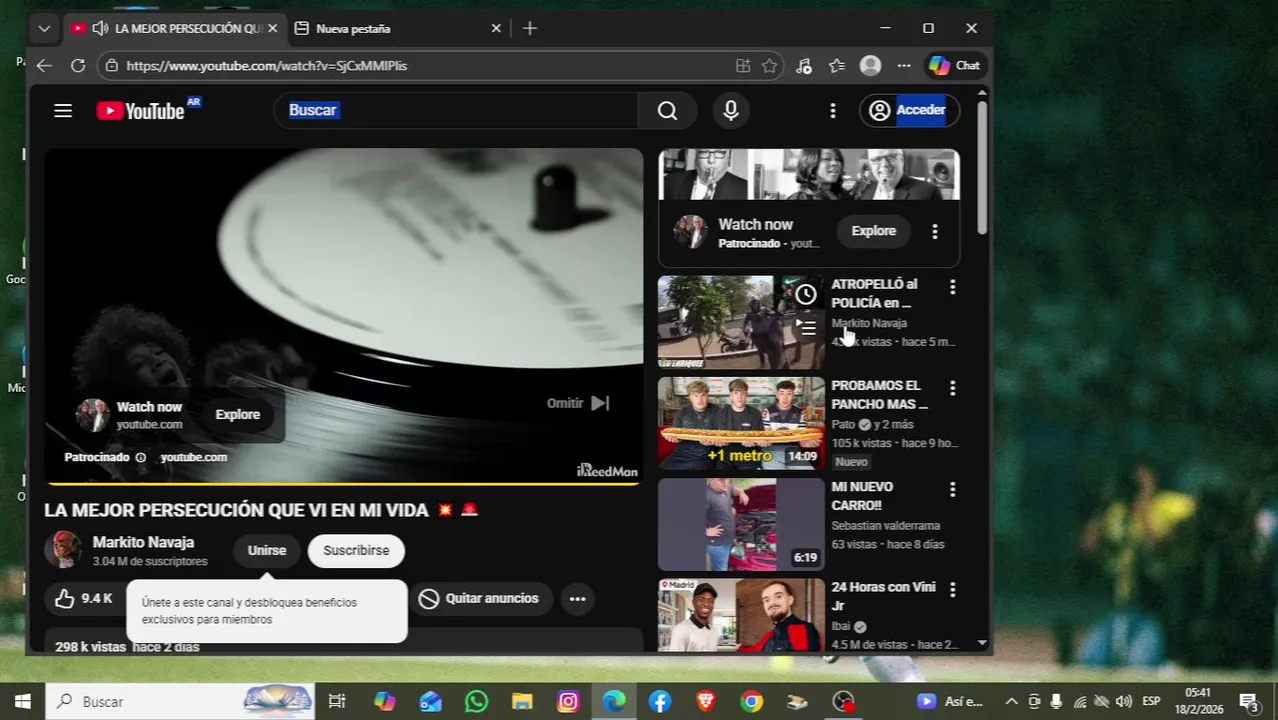Image resolution: width=1278 pixels, height=720 pixels.
Task: Go back with the browser back arrow
Action: pyautogui.click(x=44, y=66)
